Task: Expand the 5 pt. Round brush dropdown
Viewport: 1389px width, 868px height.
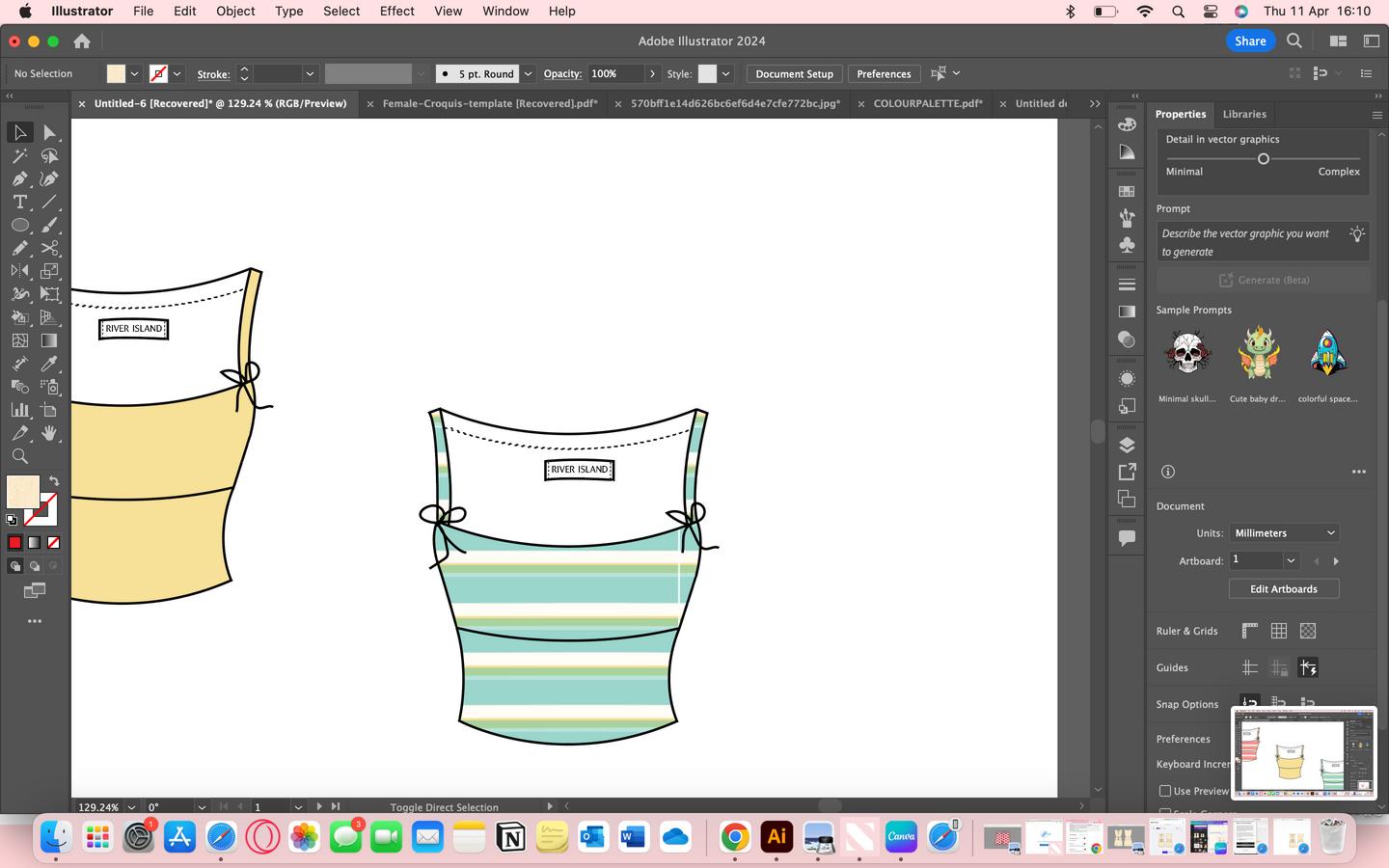Action: click(x=528, y=74)
